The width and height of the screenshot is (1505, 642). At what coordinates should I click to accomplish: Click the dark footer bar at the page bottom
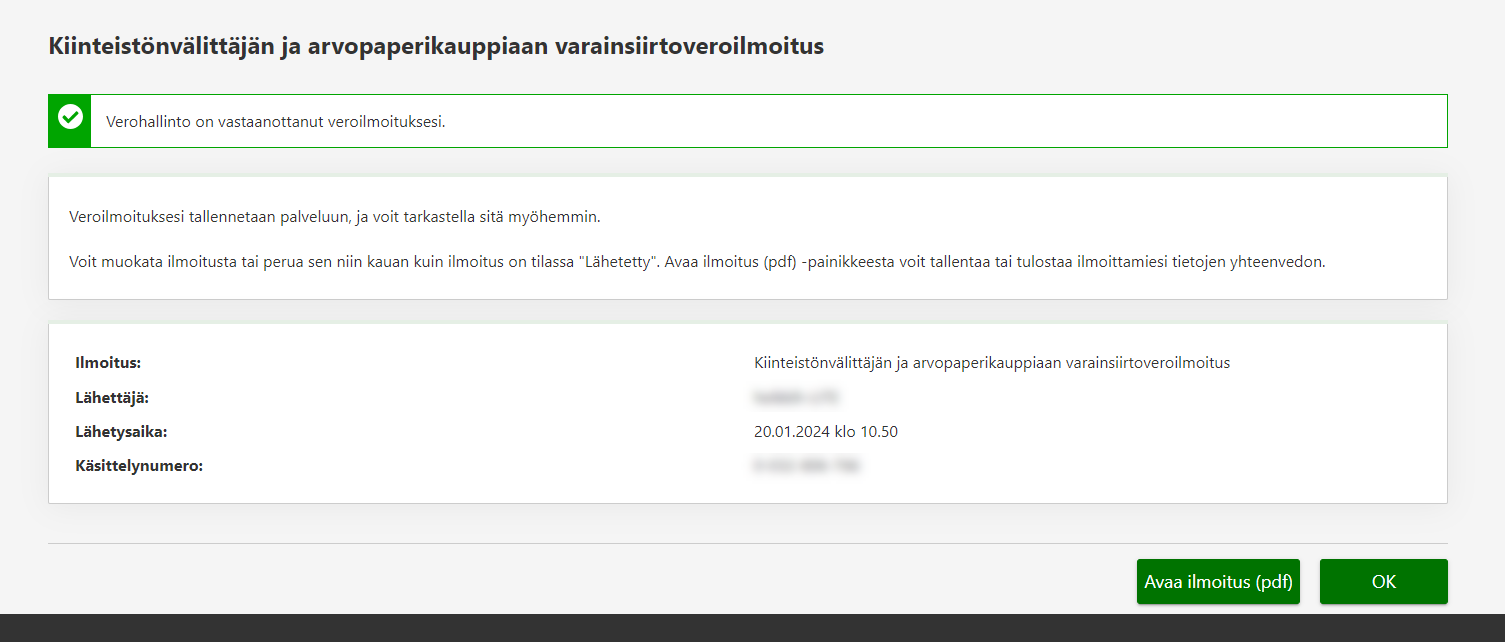pos(752,628)
